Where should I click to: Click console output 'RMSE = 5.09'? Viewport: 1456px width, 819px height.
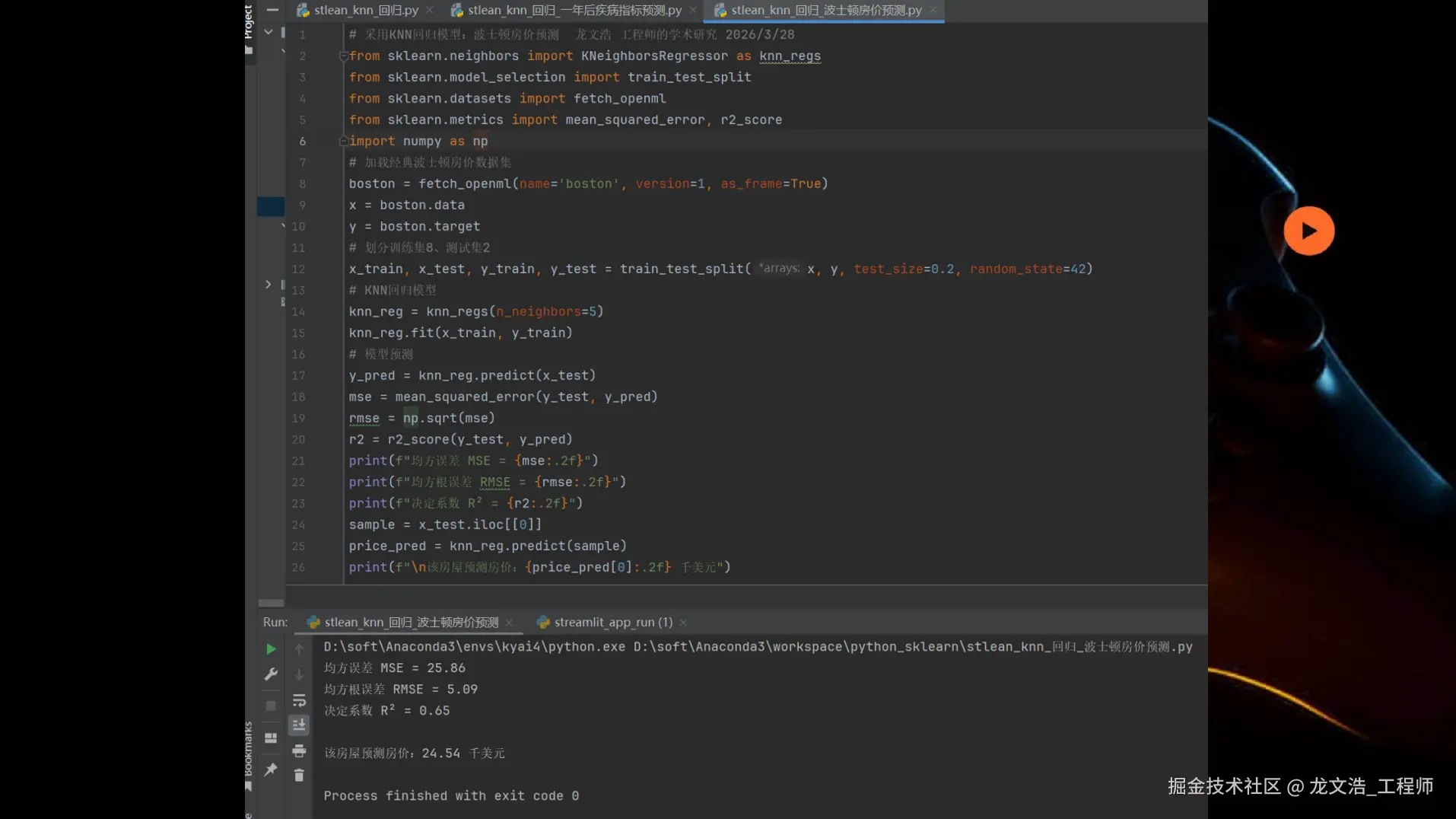pos(435,690)
